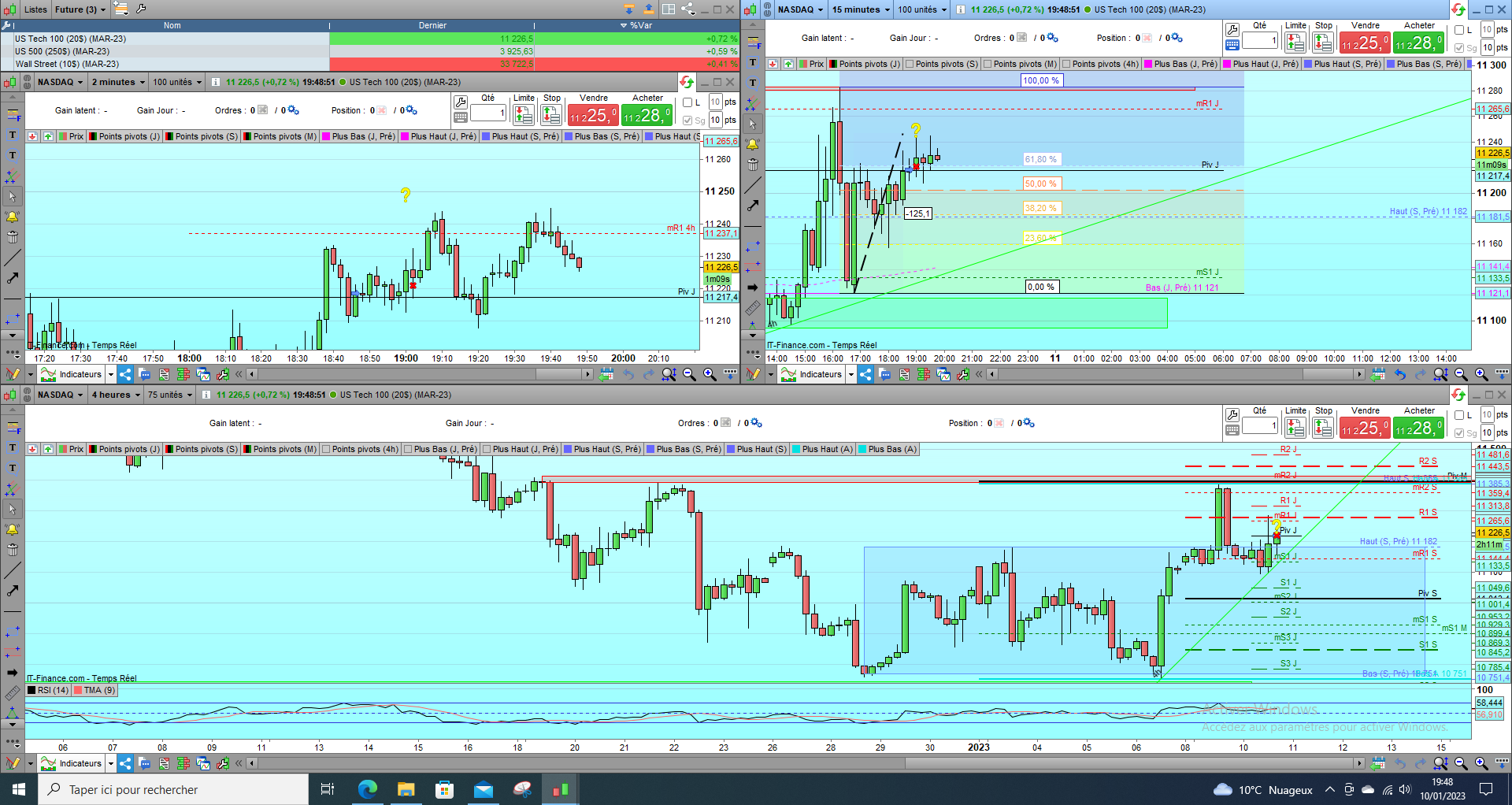Screen dimensions: 1512x805
Task: Enable Plus Haut (J, Pré) in 4 heures chart
Action: tap(487, 449)
